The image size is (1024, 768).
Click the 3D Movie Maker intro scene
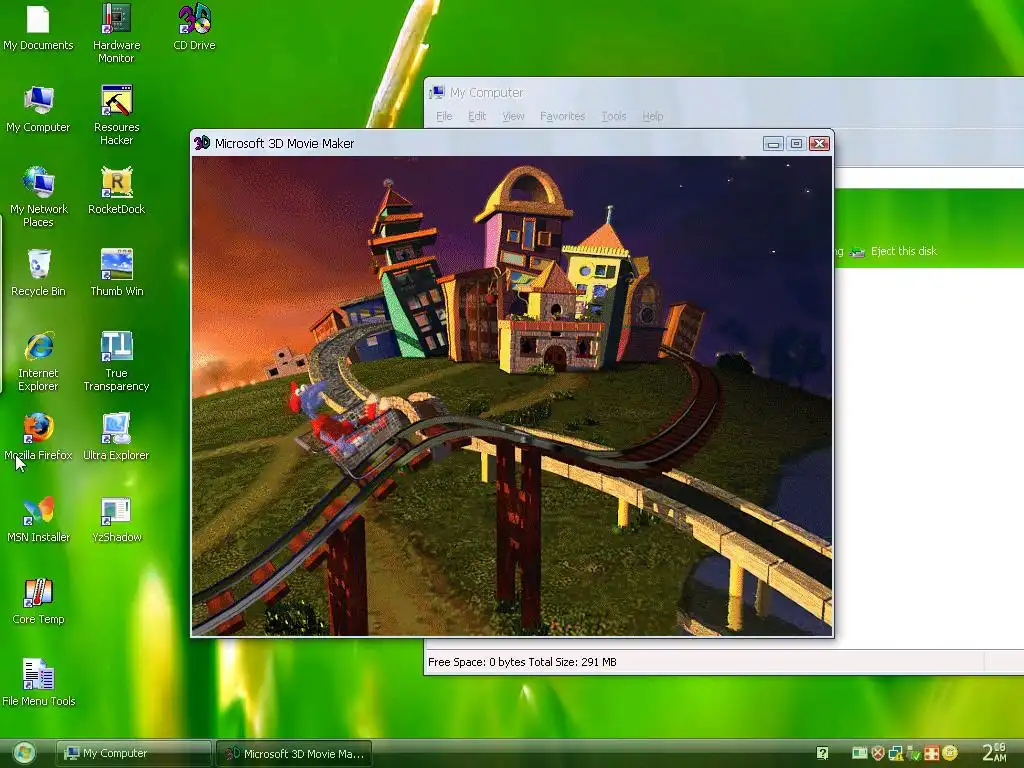512,396
